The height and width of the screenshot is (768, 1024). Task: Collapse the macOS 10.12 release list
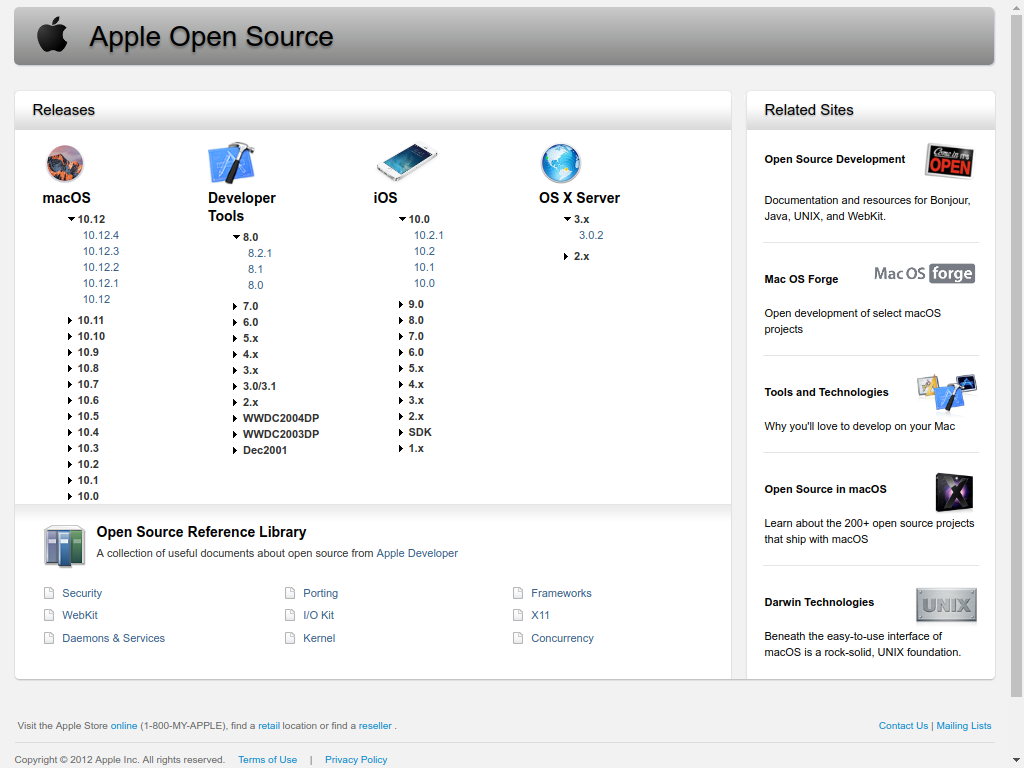[71, 219]
